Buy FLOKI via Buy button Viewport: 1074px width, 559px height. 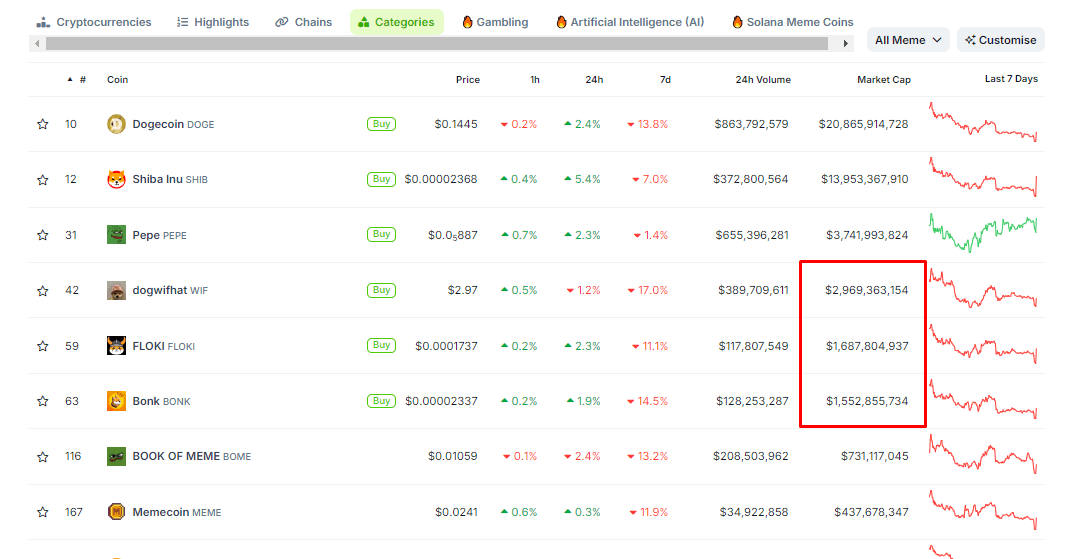pos(382,345)
